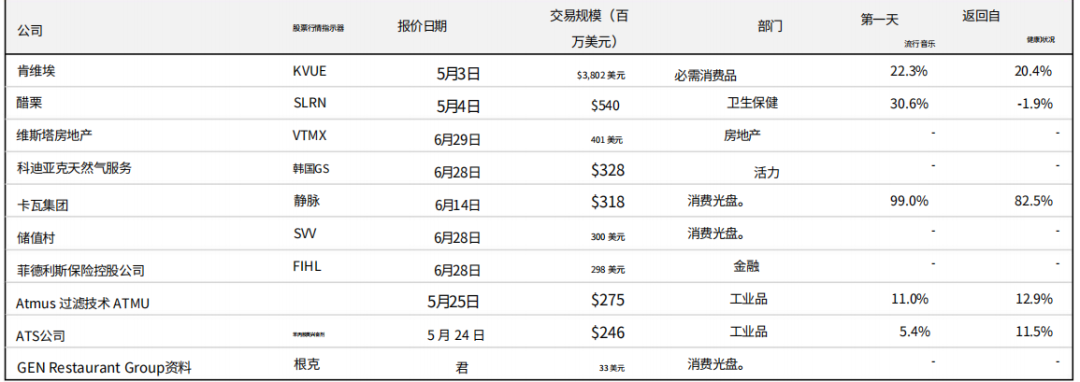Click 菲德利斯保险控股公司 company name

pos(81,270)
